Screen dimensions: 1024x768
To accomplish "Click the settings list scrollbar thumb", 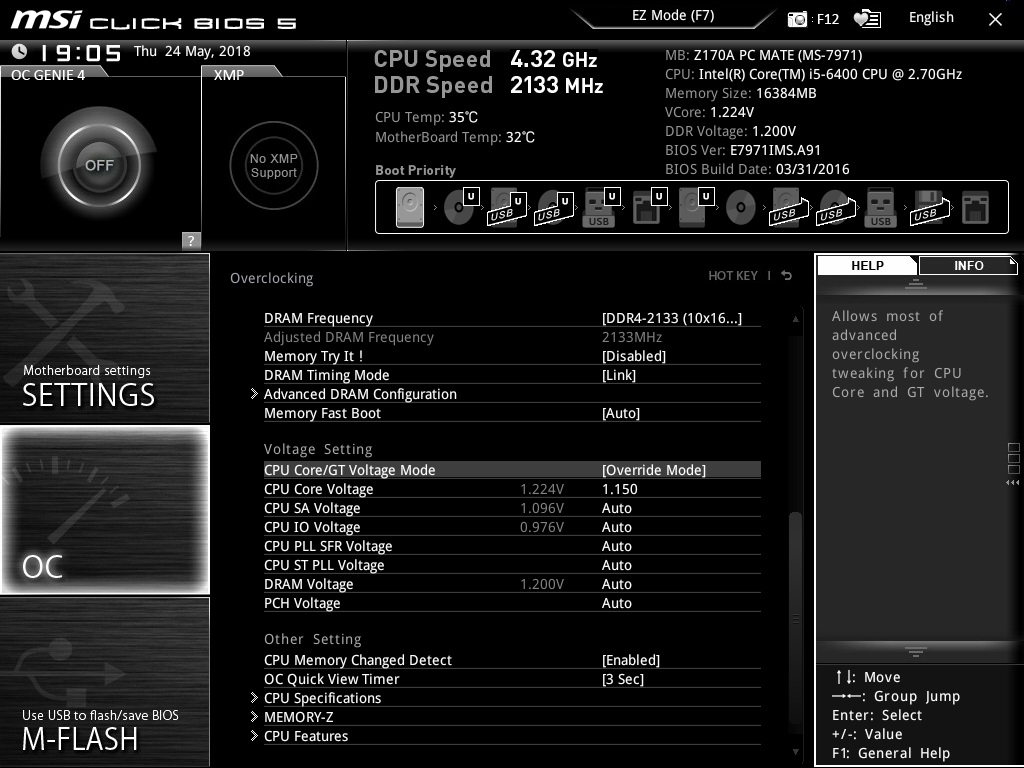I will [x=795, y=617].
